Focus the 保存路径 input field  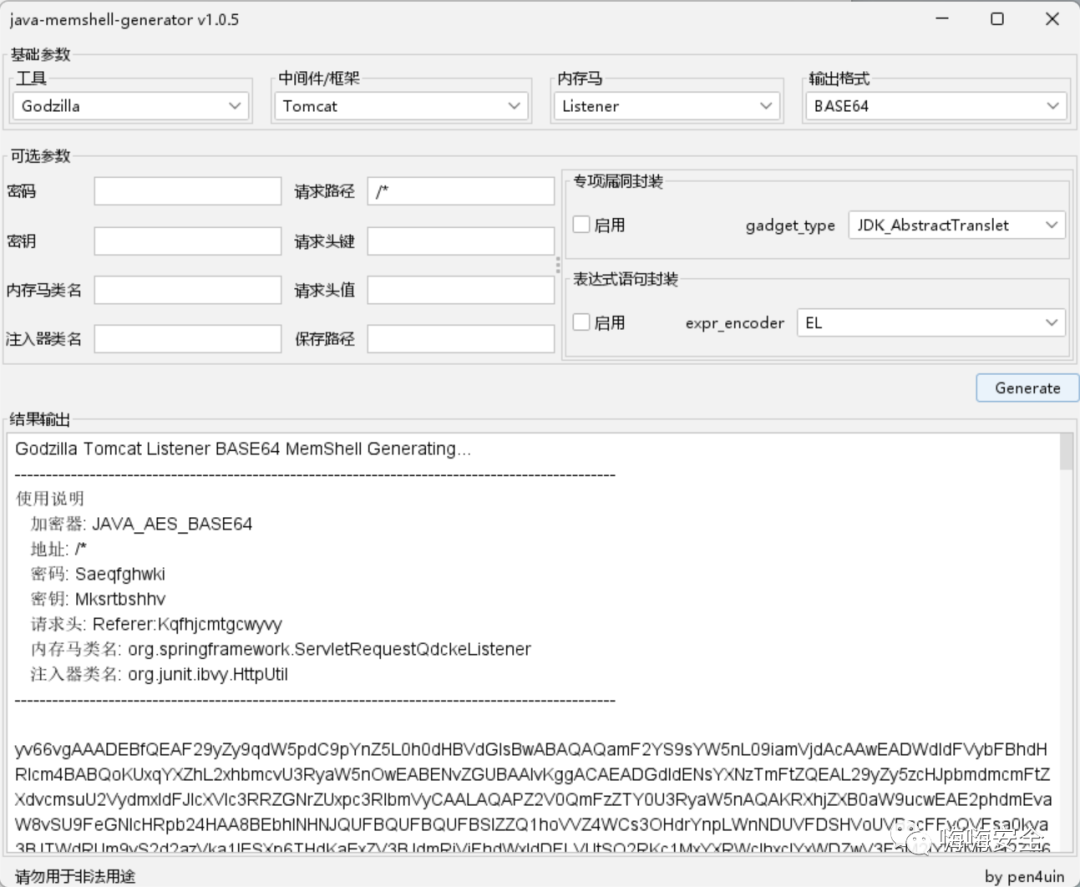[x=461, y=339]
